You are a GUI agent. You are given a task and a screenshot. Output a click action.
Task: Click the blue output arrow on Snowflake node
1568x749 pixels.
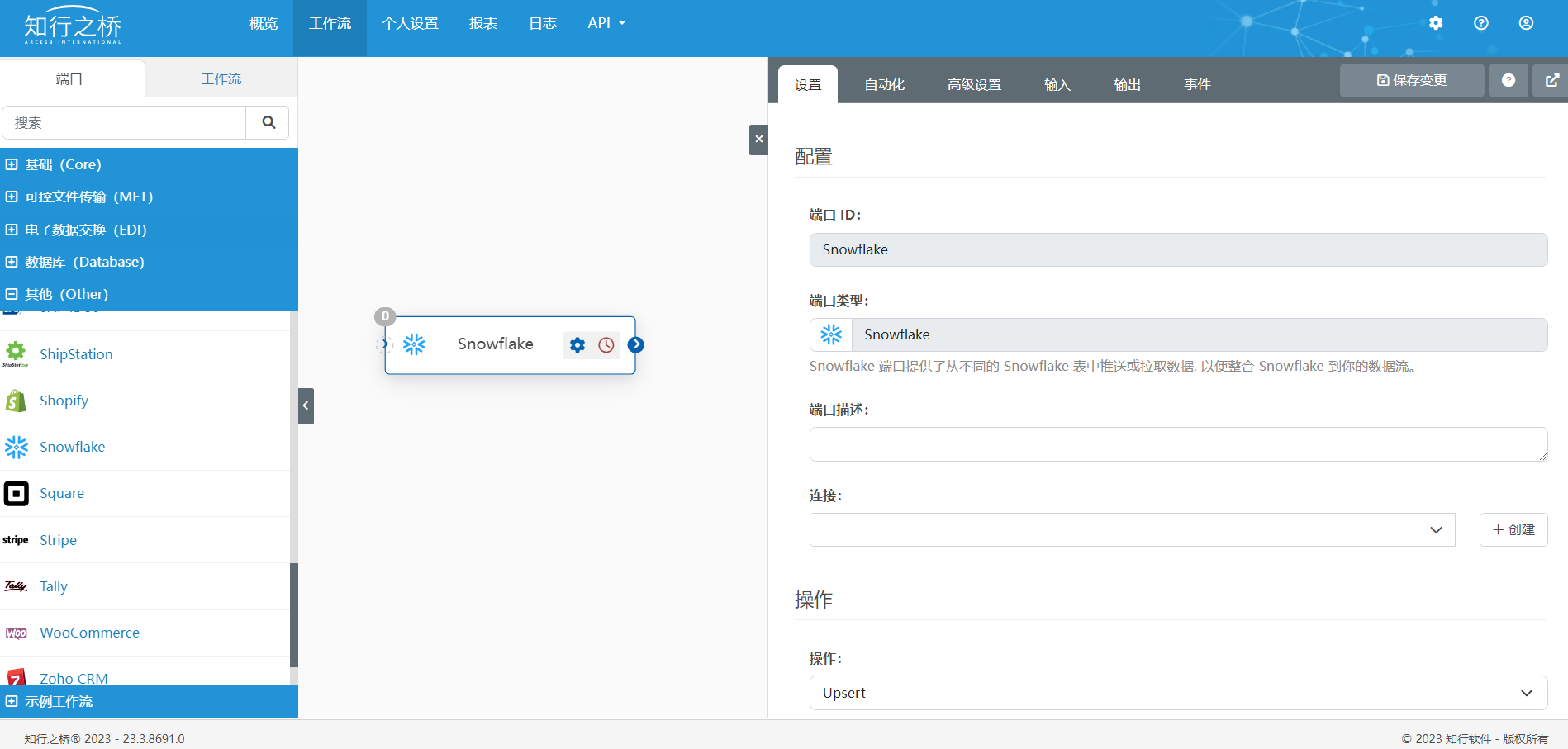coord(635,344)
